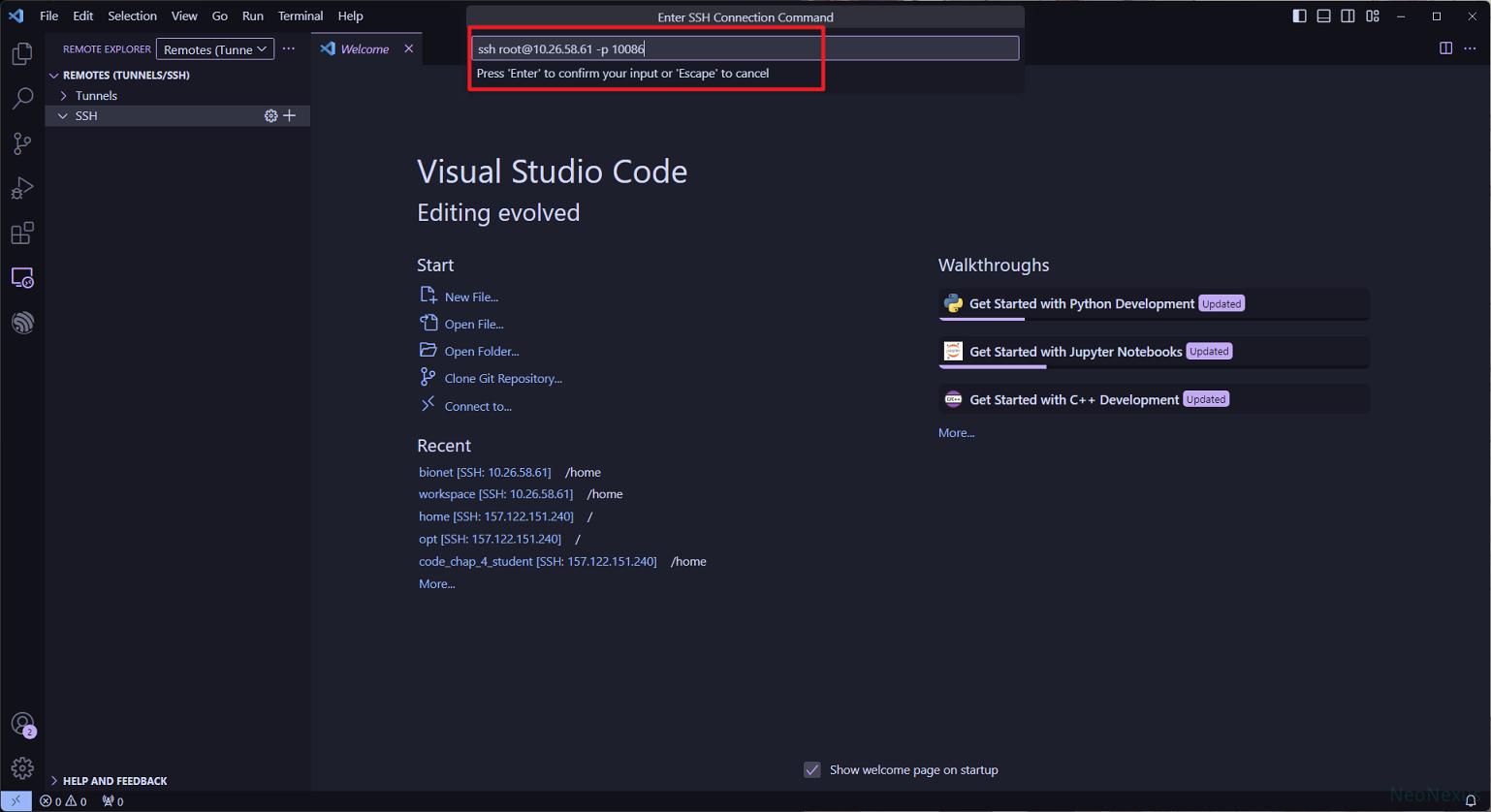Toggle the bottom panel layout button
The image size is (1491, 812).
pos(1323,16)
